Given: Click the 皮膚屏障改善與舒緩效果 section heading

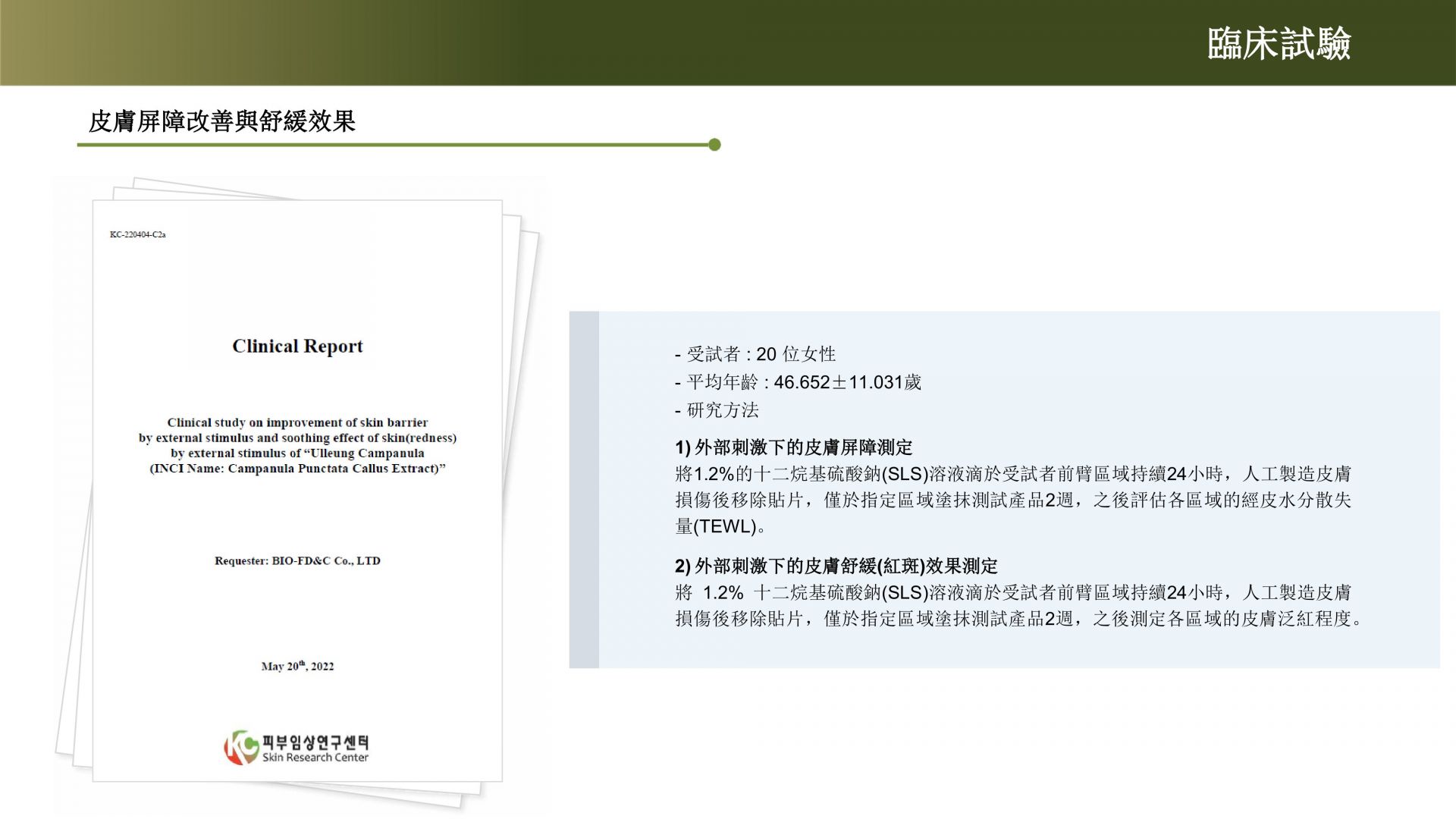Looking at the screenshot, I should tap(222, 121).
